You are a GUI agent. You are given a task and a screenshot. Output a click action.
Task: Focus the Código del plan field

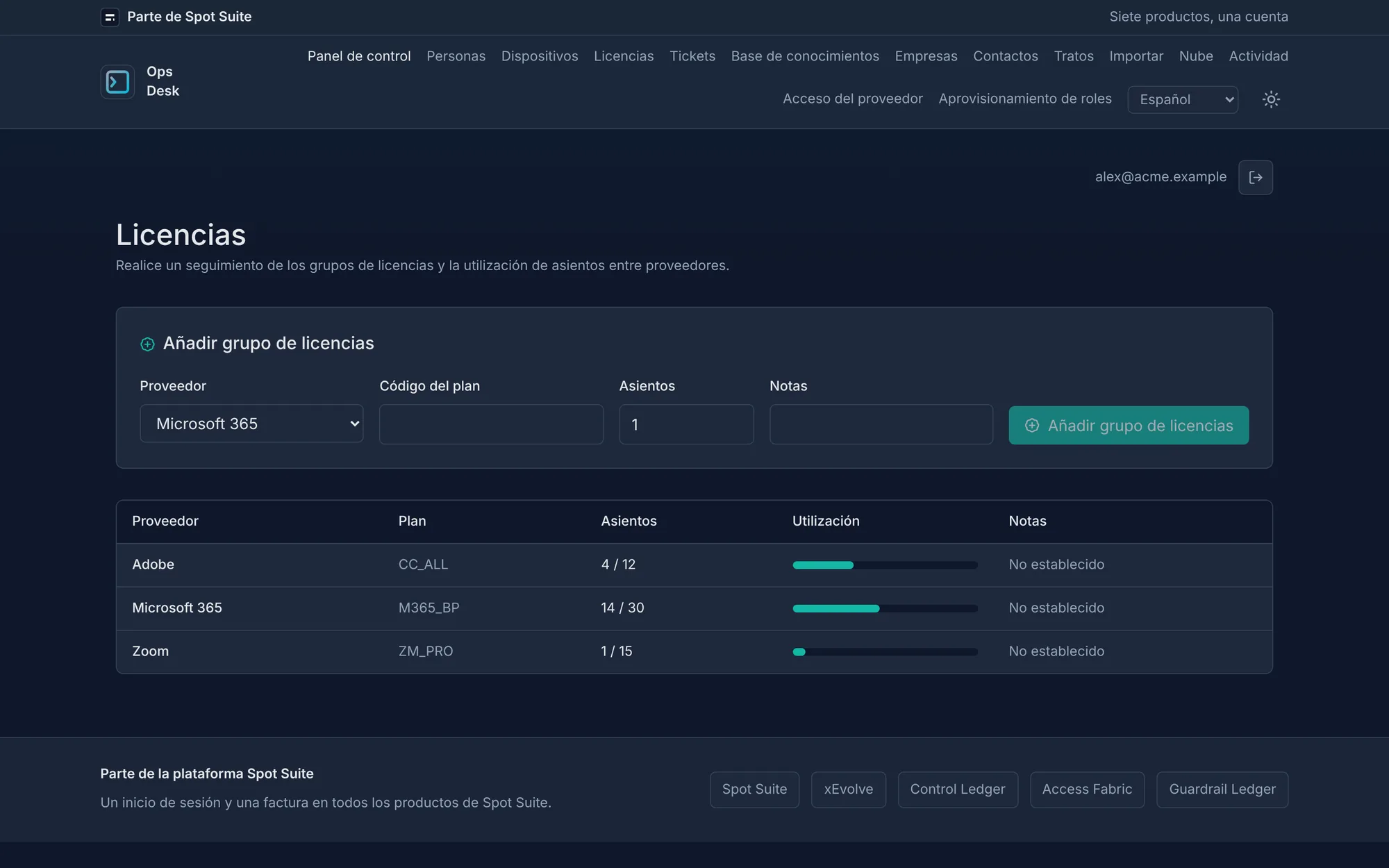[x=491, y=424]
